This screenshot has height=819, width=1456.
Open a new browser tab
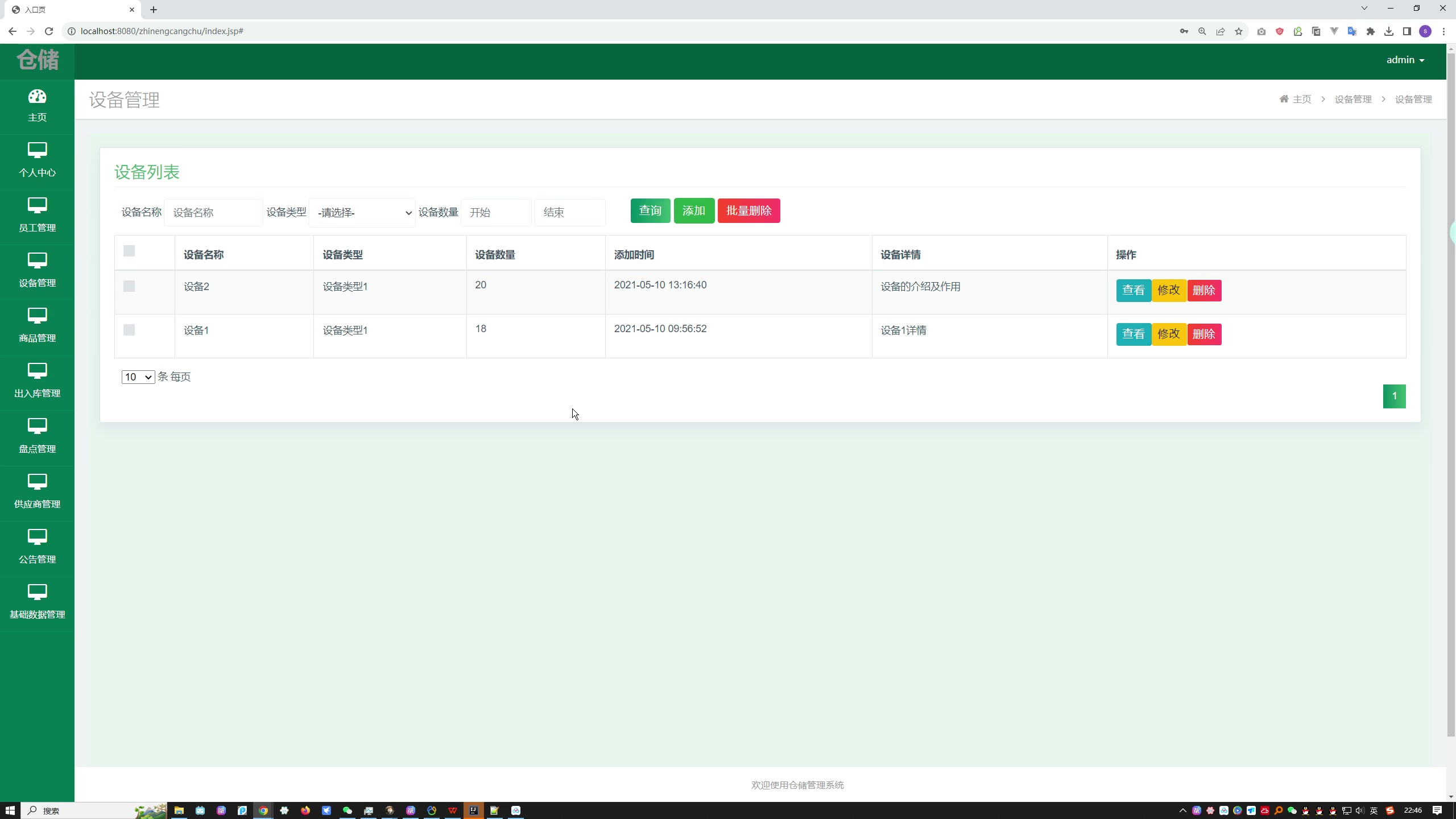coord(154,10)
